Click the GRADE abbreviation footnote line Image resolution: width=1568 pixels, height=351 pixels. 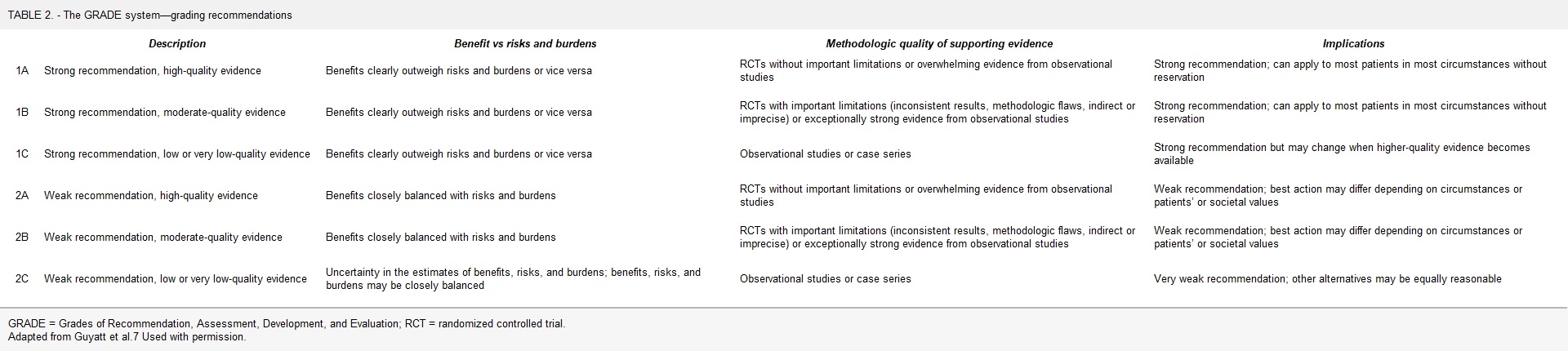click(287, 324)
